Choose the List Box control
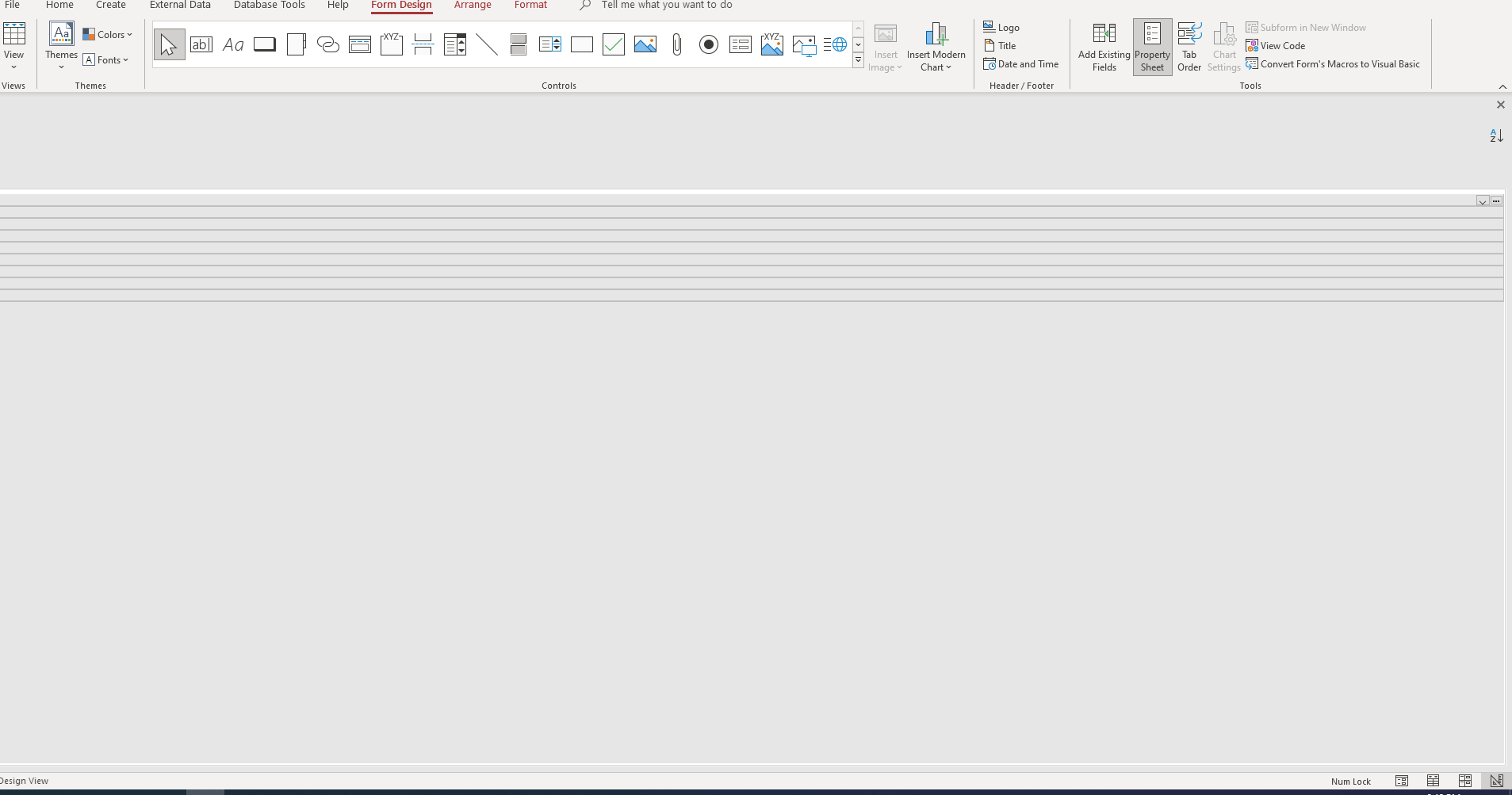Viewport: 1512px width, 795px height. [550, 44]
